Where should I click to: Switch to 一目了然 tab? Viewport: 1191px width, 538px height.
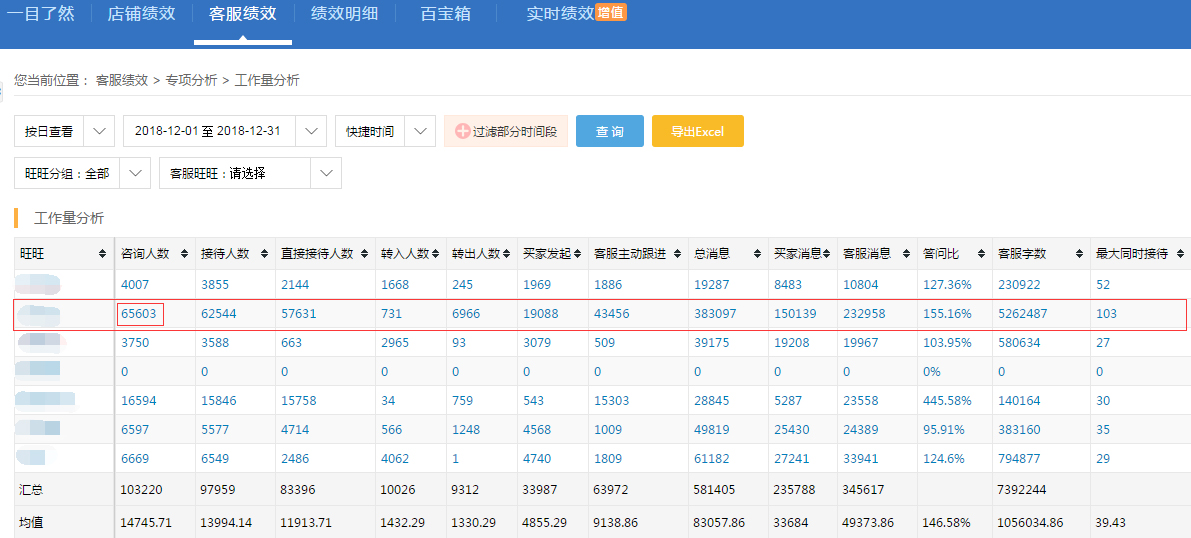pos(40,14)
